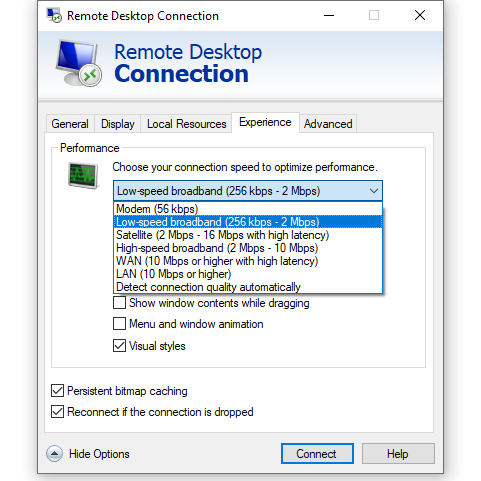Close the Remote Desktop Connection window
The image size is (481, 481).
point(420,15)
